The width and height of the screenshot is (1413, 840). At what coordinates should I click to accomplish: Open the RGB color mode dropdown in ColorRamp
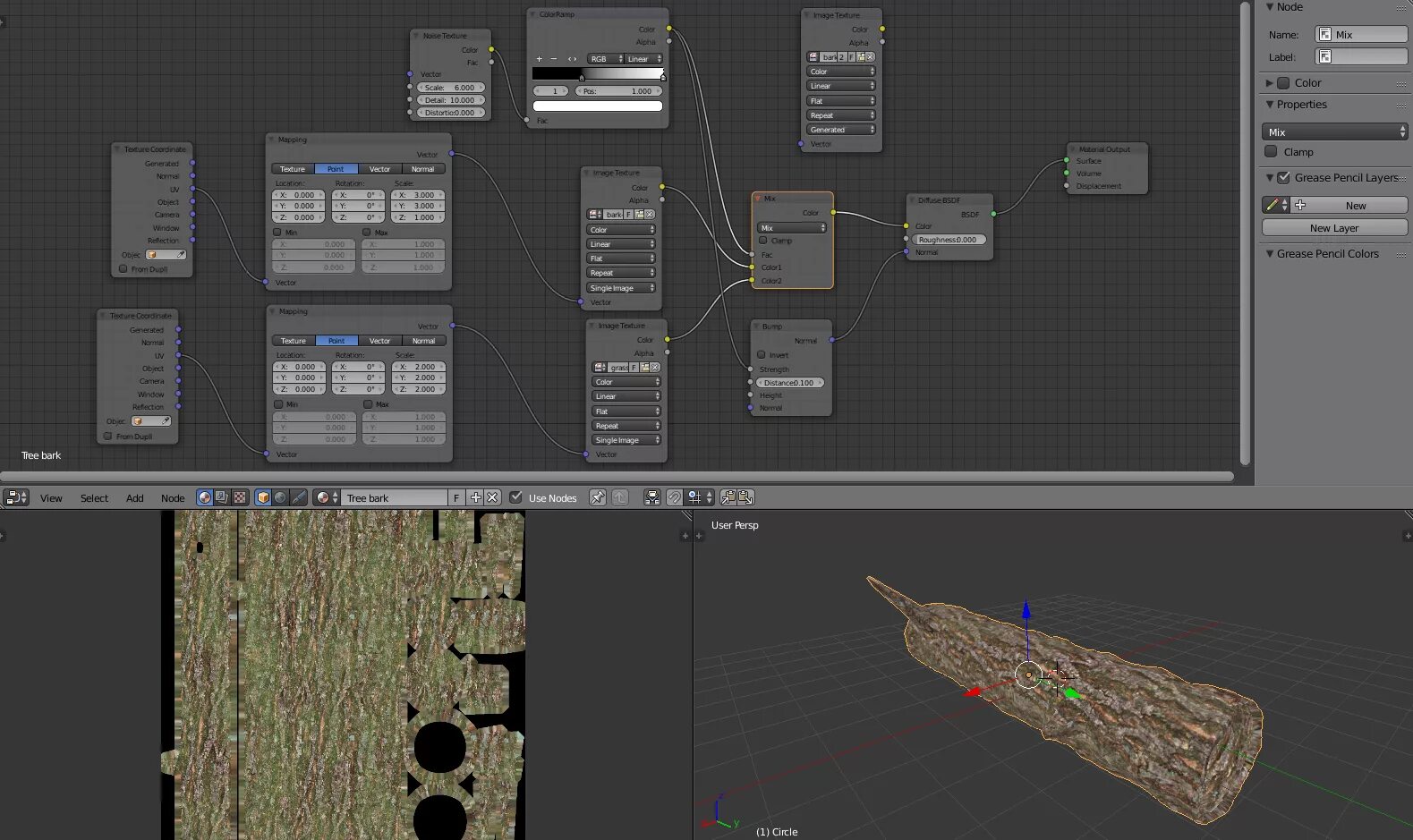[604, 59]
